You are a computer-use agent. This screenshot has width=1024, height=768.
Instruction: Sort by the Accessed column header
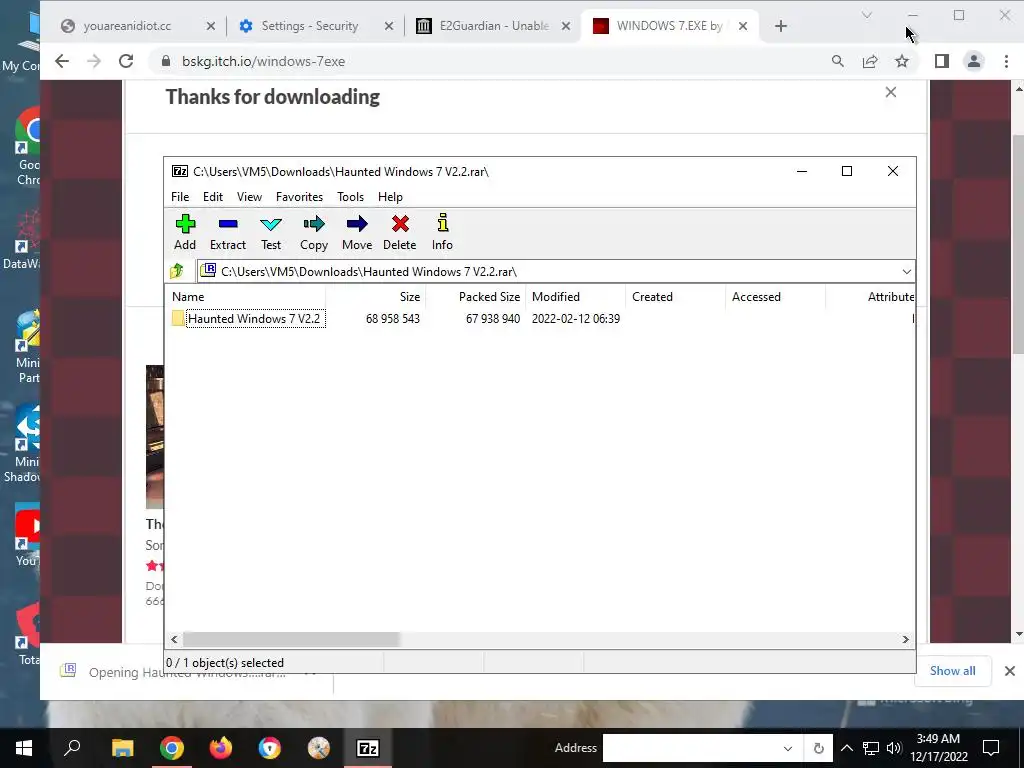[776, 296]
